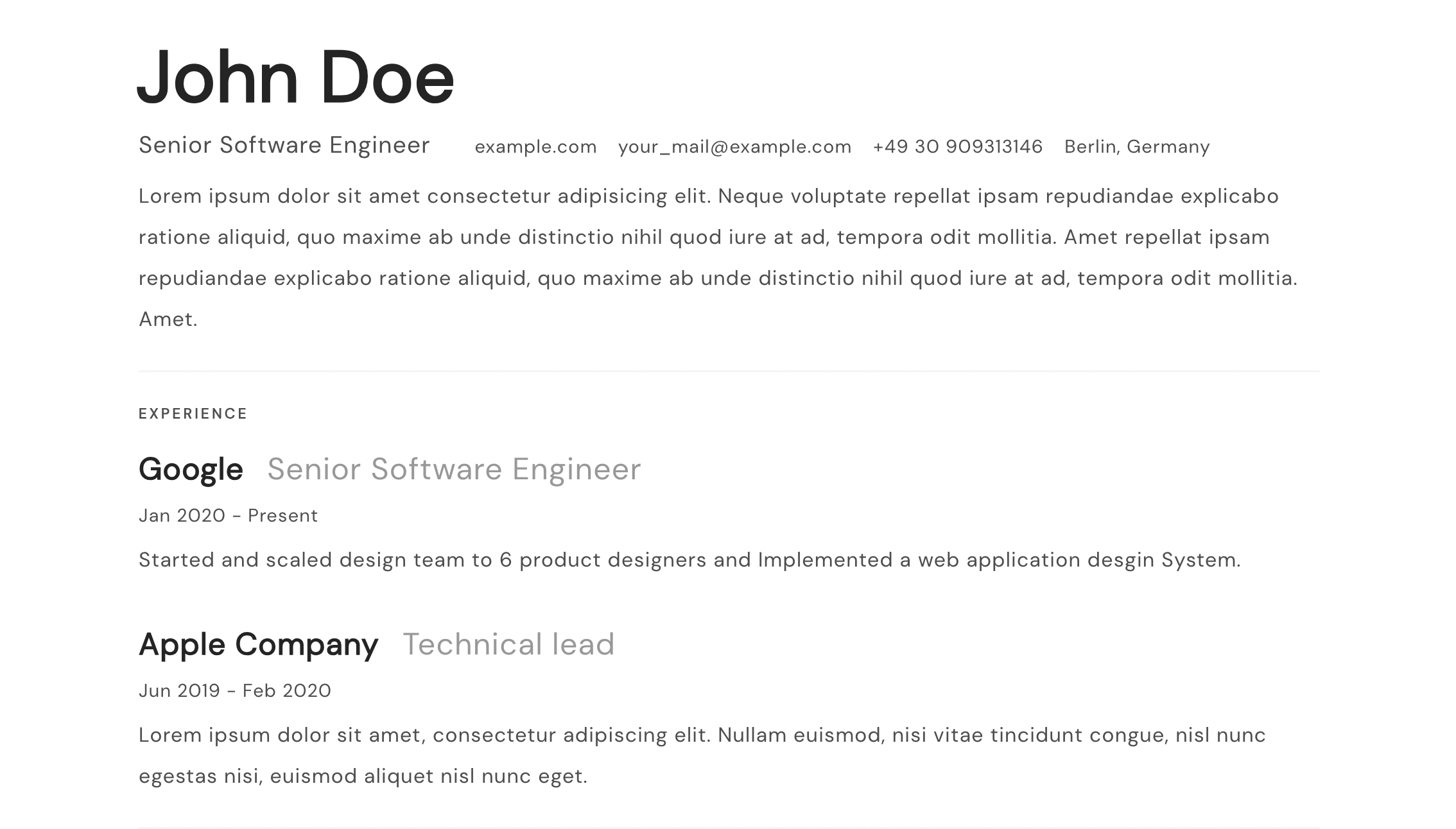
Task: Click the Apple Company heading
Action: tap(258, 644)
